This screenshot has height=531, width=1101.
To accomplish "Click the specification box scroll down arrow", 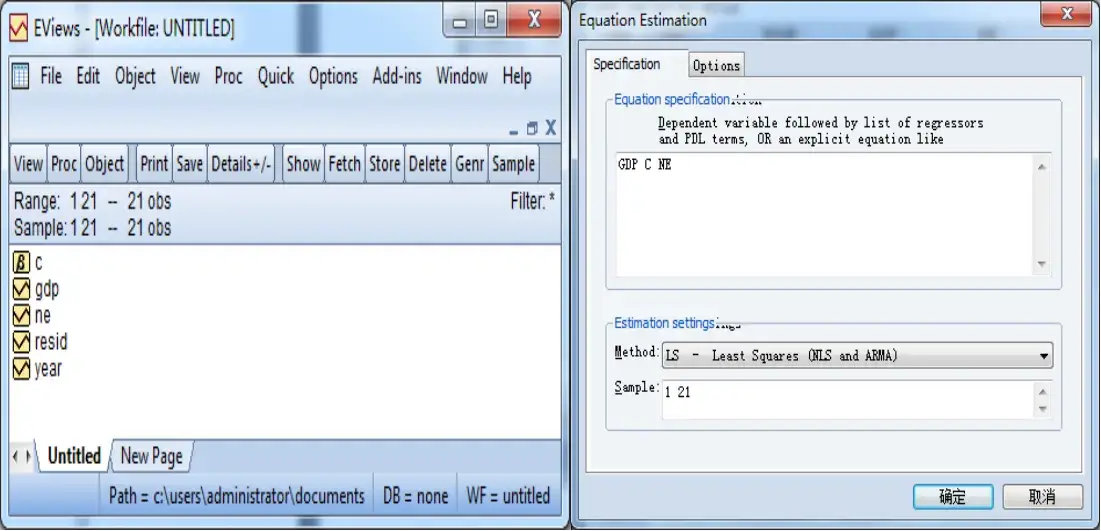I will 1042,264.
